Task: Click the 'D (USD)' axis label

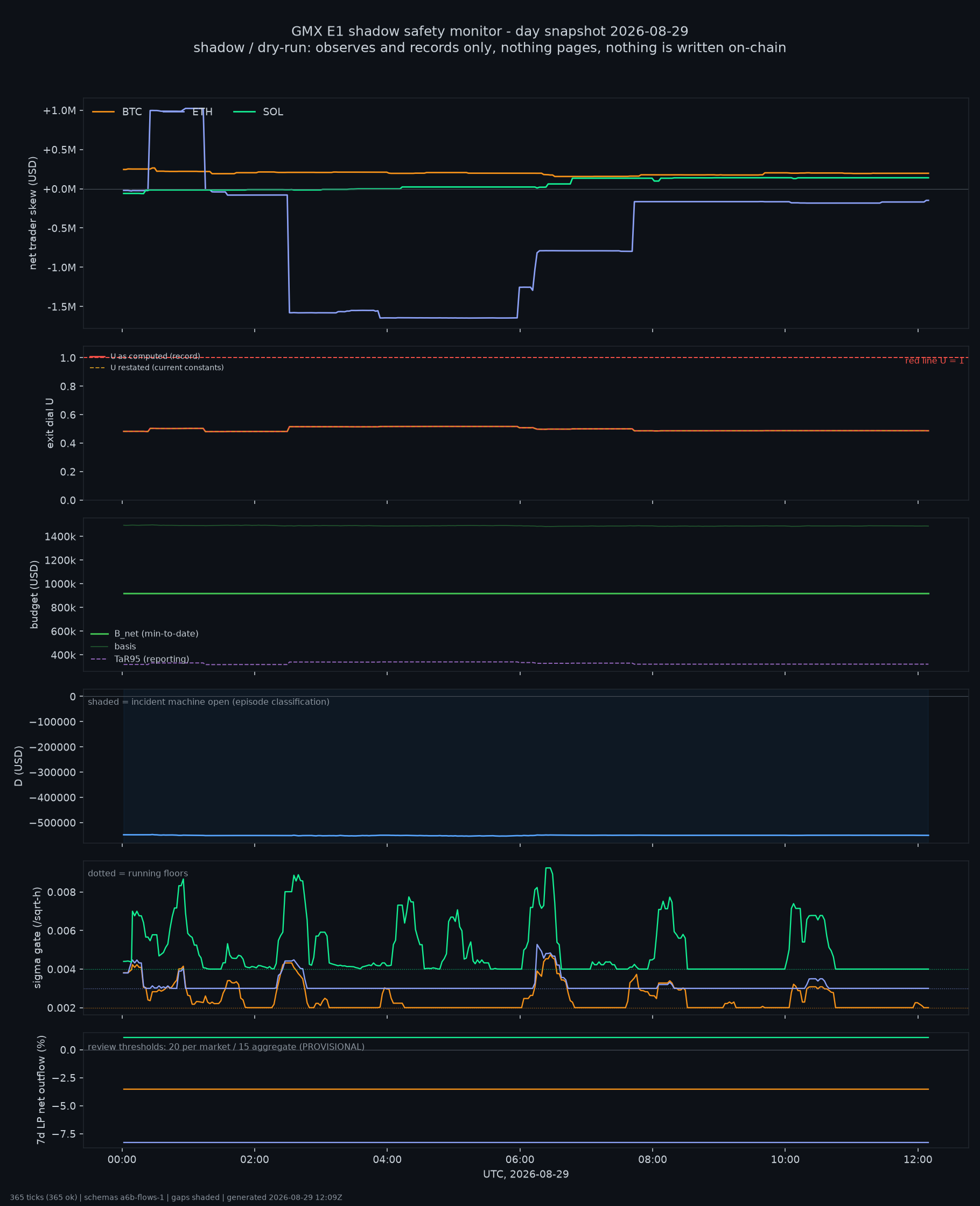Action: click(19, 766)
